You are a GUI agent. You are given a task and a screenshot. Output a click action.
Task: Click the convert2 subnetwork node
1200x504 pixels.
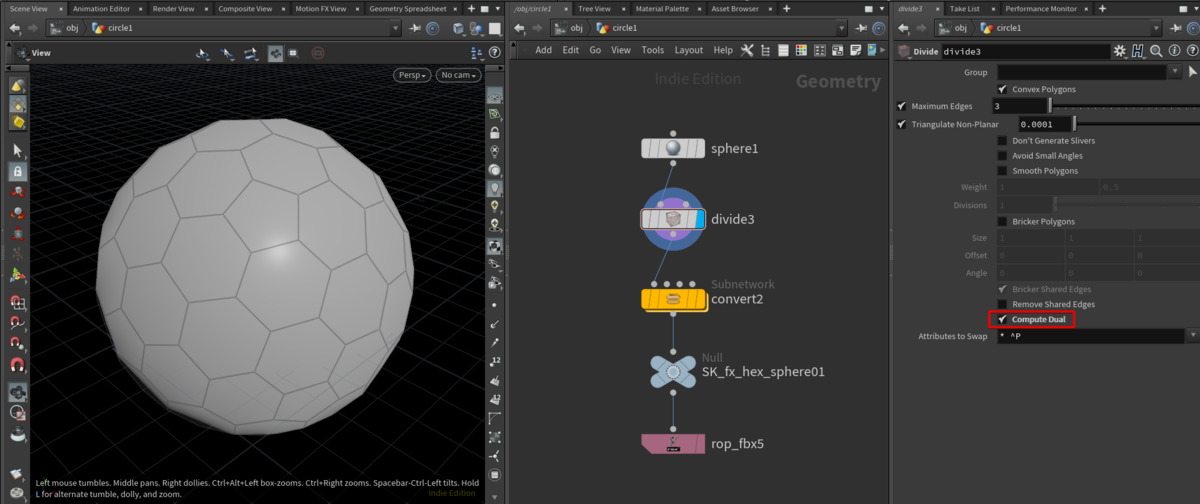(x=673, y=298)
